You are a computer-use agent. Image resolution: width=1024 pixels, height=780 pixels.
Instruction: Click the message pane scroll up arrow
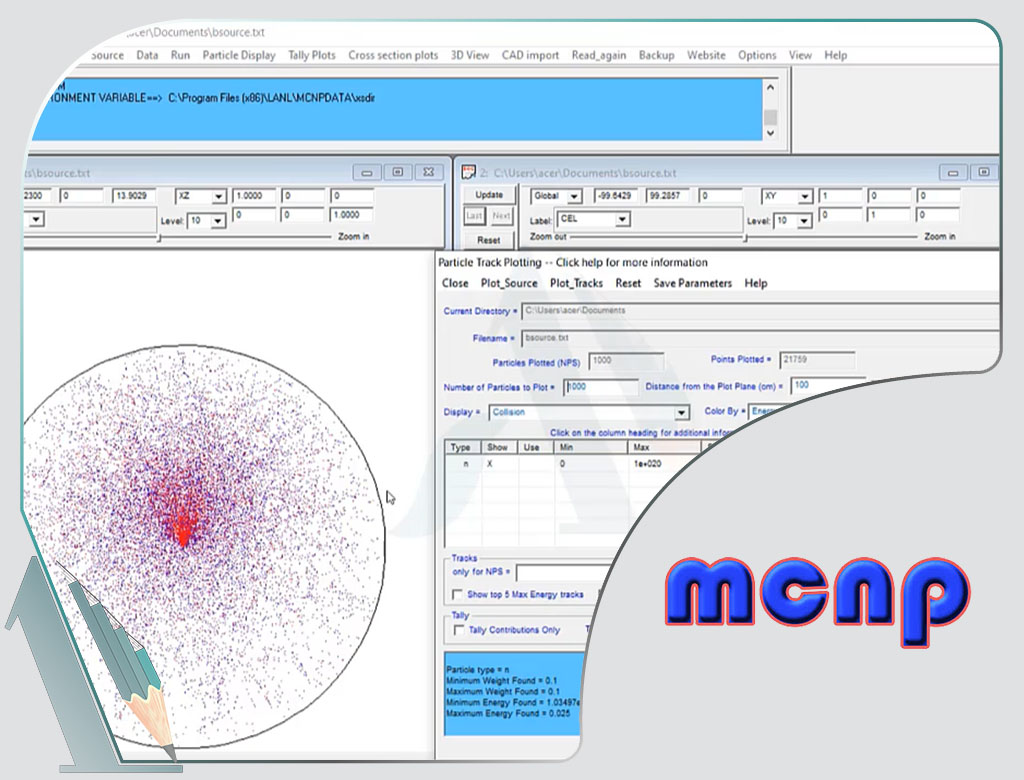point(770,87)
